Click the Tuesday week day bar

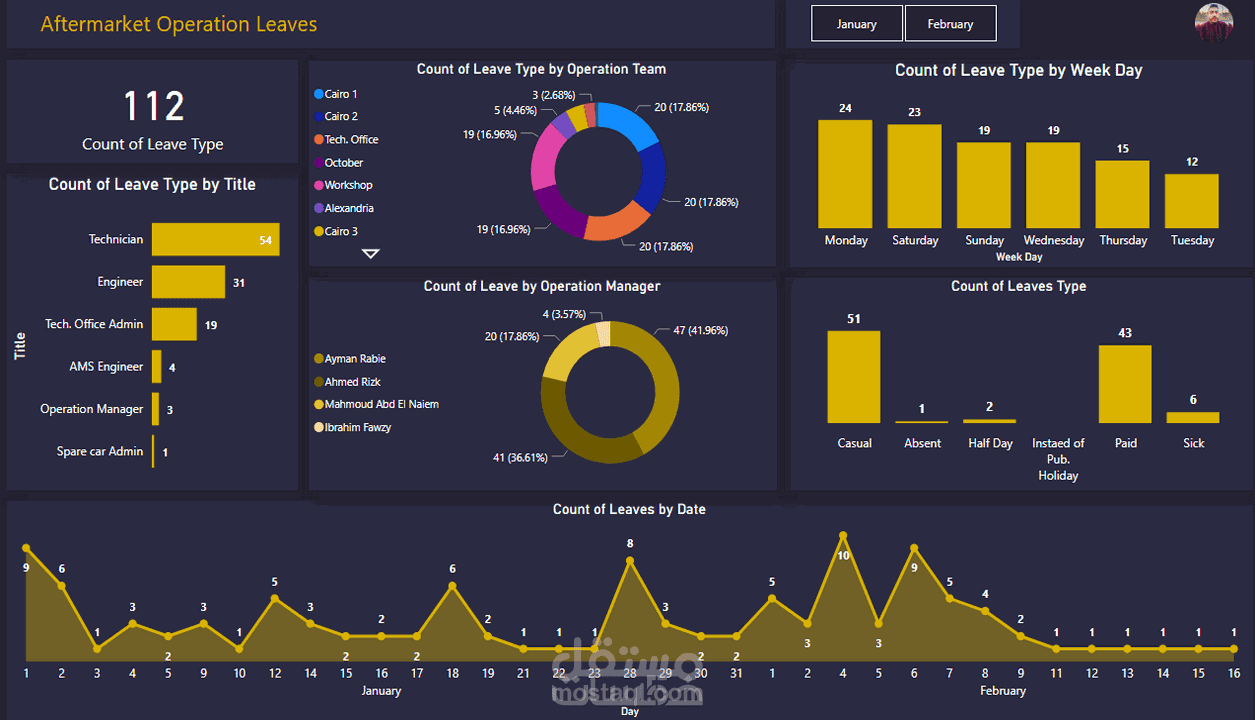coord(1191,201)
